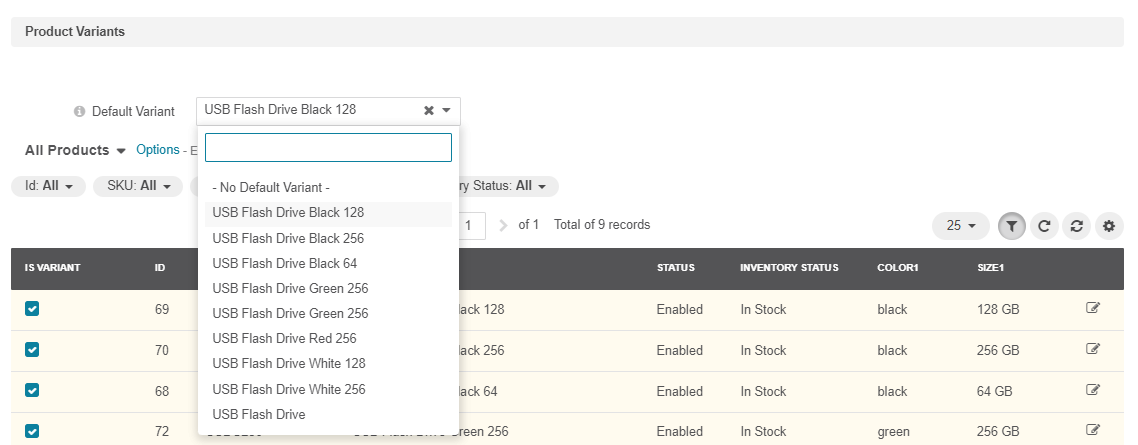Clear the selected default variant with X

click(x=429, y=111)
